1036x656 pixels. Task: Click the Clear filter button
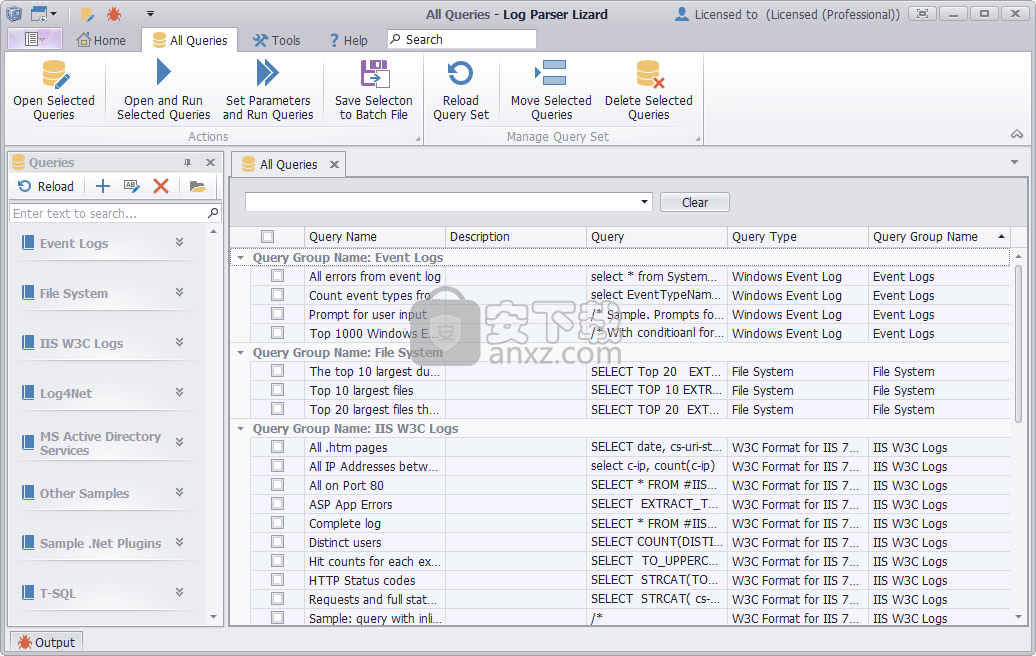point(694,202)
